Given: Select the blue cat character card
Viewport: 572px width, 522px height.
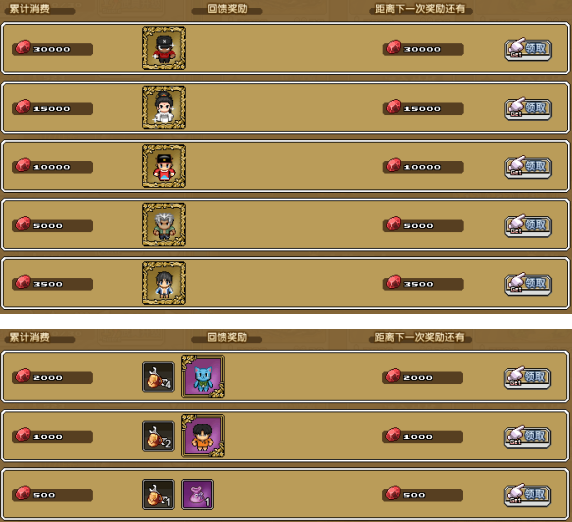Looking at the screenshot, I should click(x=203, y=376).
